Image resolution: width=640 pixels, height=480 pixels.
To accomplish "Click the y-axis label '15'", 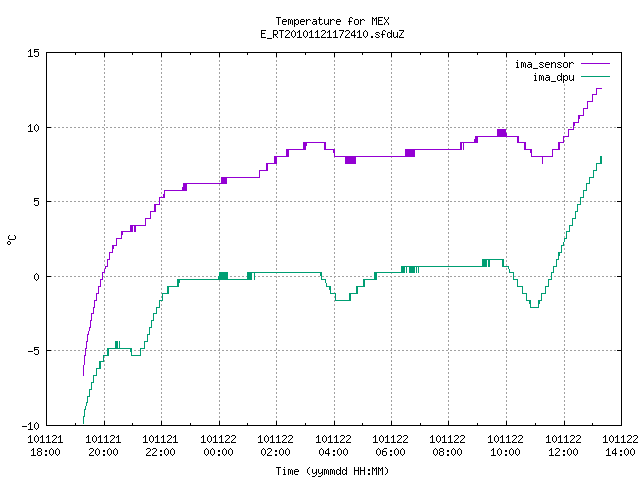I will tap(33, 53).
